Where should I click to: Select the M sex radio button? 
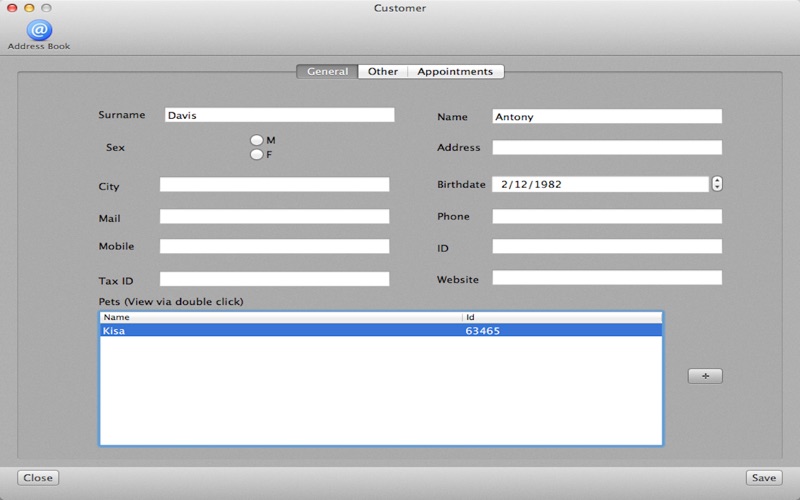click(257, 140)
